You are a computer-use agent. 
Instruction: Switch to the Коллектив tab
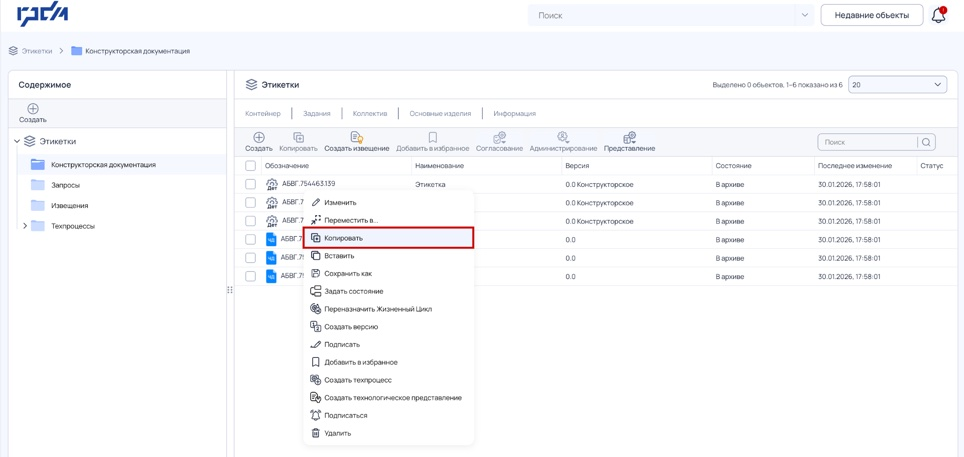pyautogui.click(x=370, y=114)
